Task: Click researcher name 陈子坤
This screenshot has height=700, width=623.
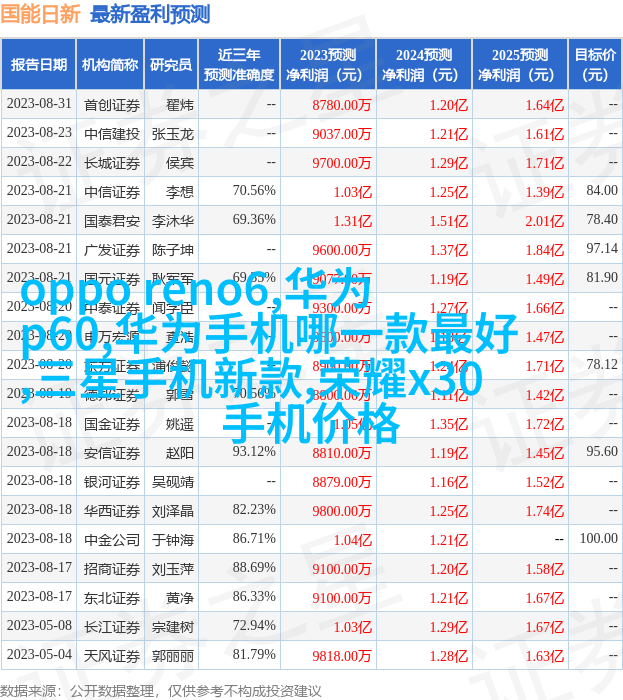Action: (x=173, y=250)
